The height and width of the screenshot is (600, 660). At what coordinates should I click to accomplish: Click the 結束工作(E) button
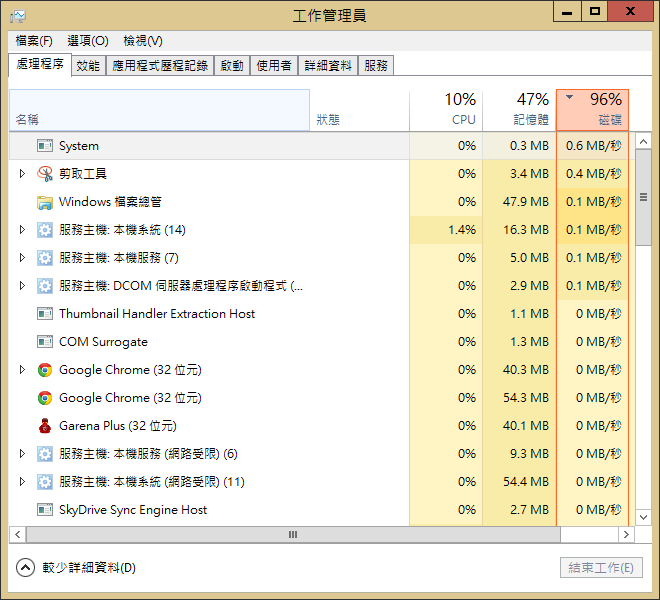tap(601, 568)
